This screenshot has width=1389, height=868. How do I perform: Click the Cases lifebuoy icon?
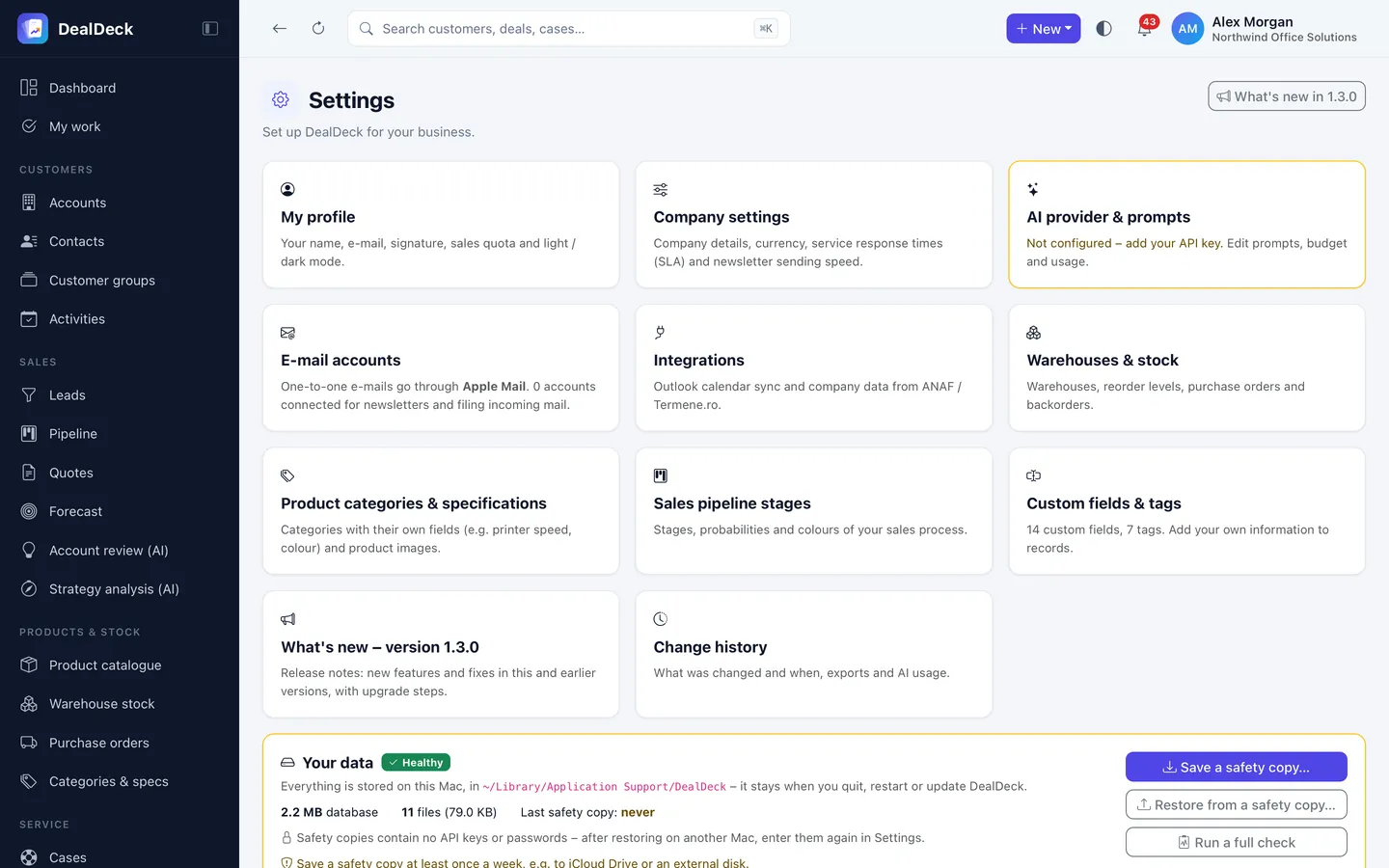pos(29,857)
